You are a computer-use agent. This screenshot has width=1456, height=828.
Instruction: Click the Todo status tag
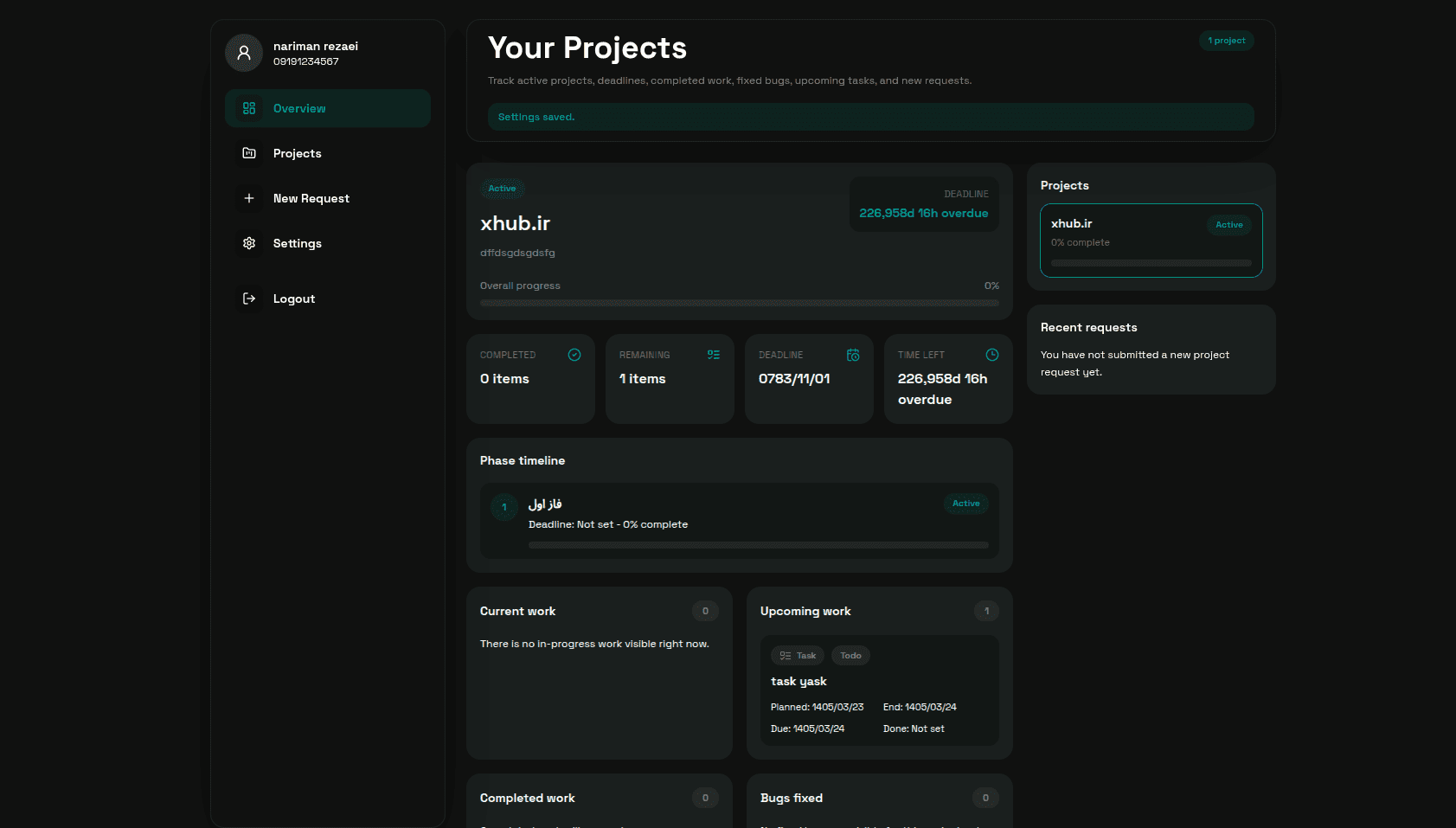coord(850,656)
